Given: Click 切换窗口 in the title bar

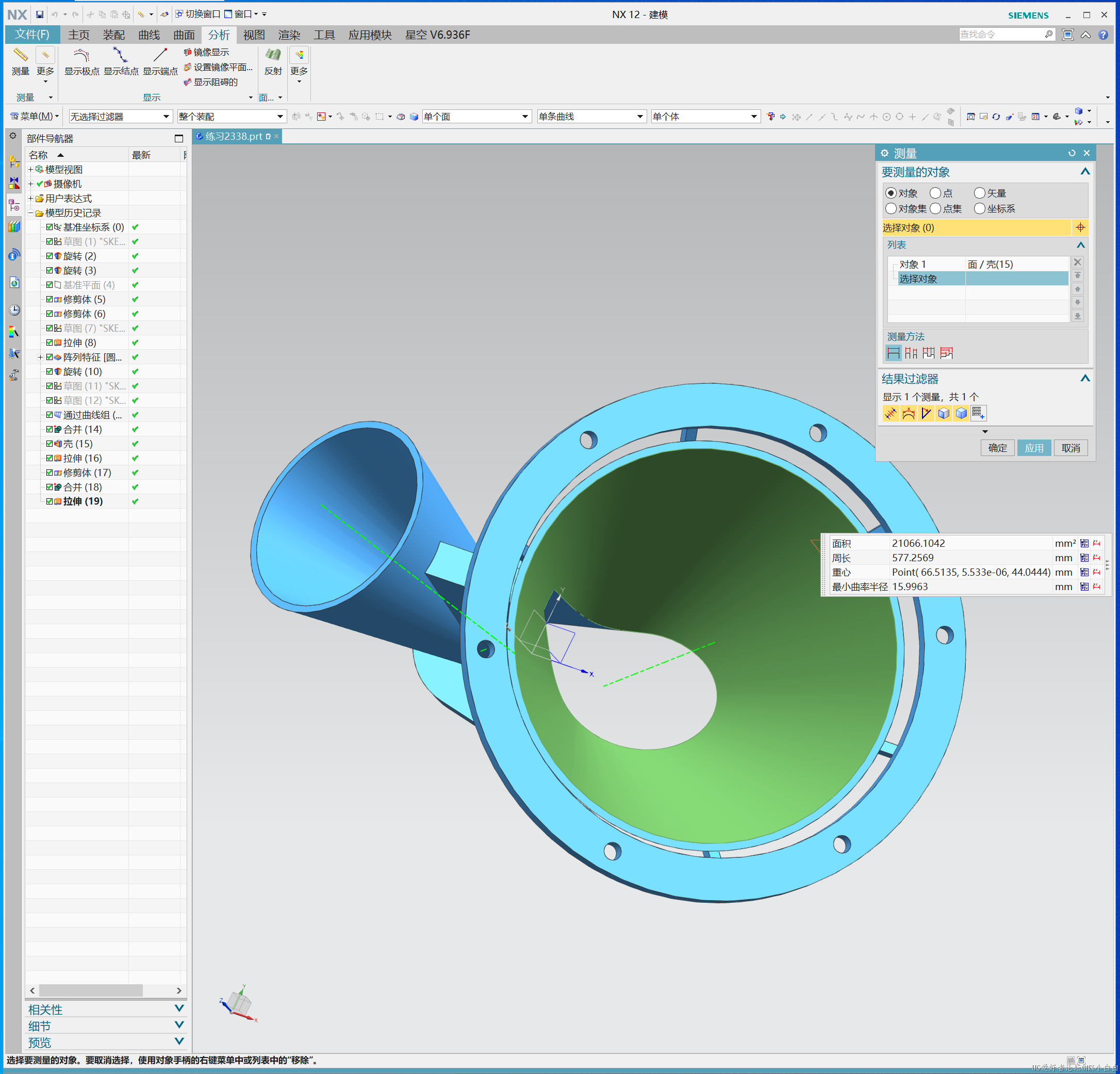Looking at the screenshot, I should click(x=197, y=14).
